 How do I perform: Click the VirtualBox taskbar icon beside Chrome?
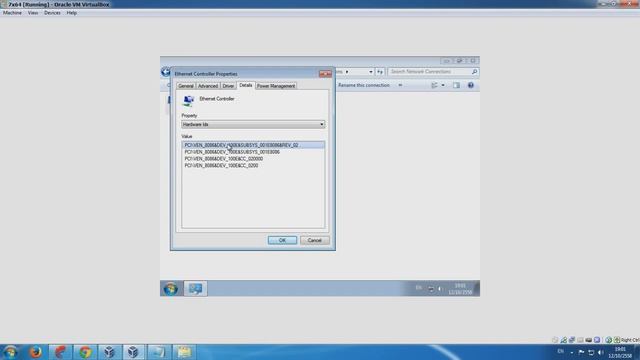pyautogui.click(x=109, y=352)
